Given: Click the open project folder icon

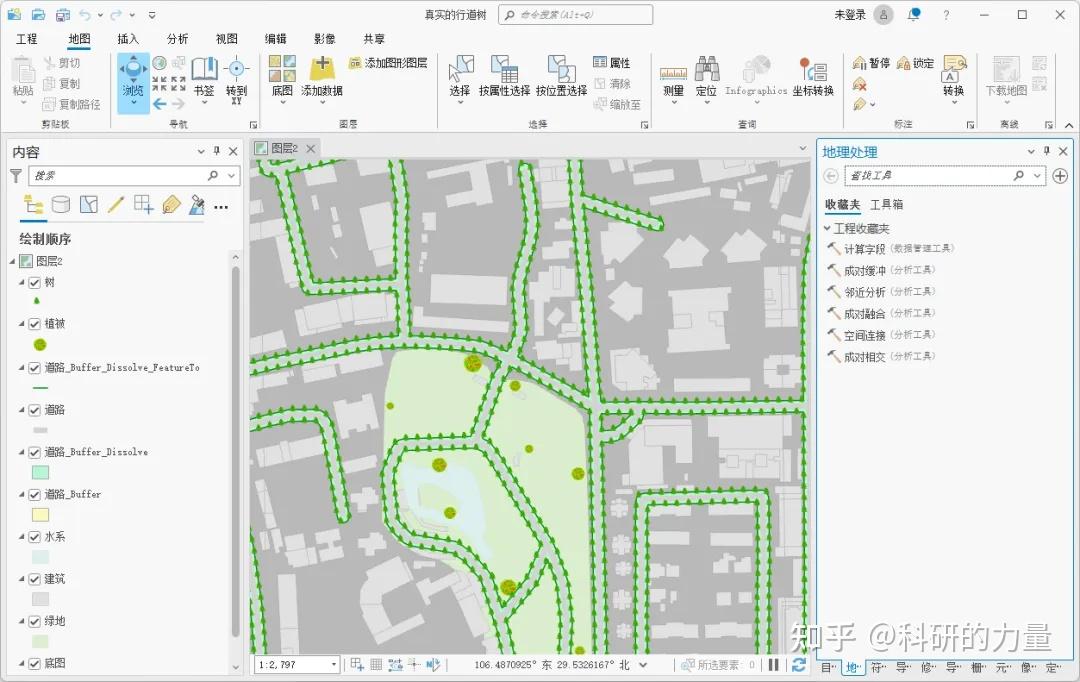Looking at the screenshot, I should coord(39,14).
